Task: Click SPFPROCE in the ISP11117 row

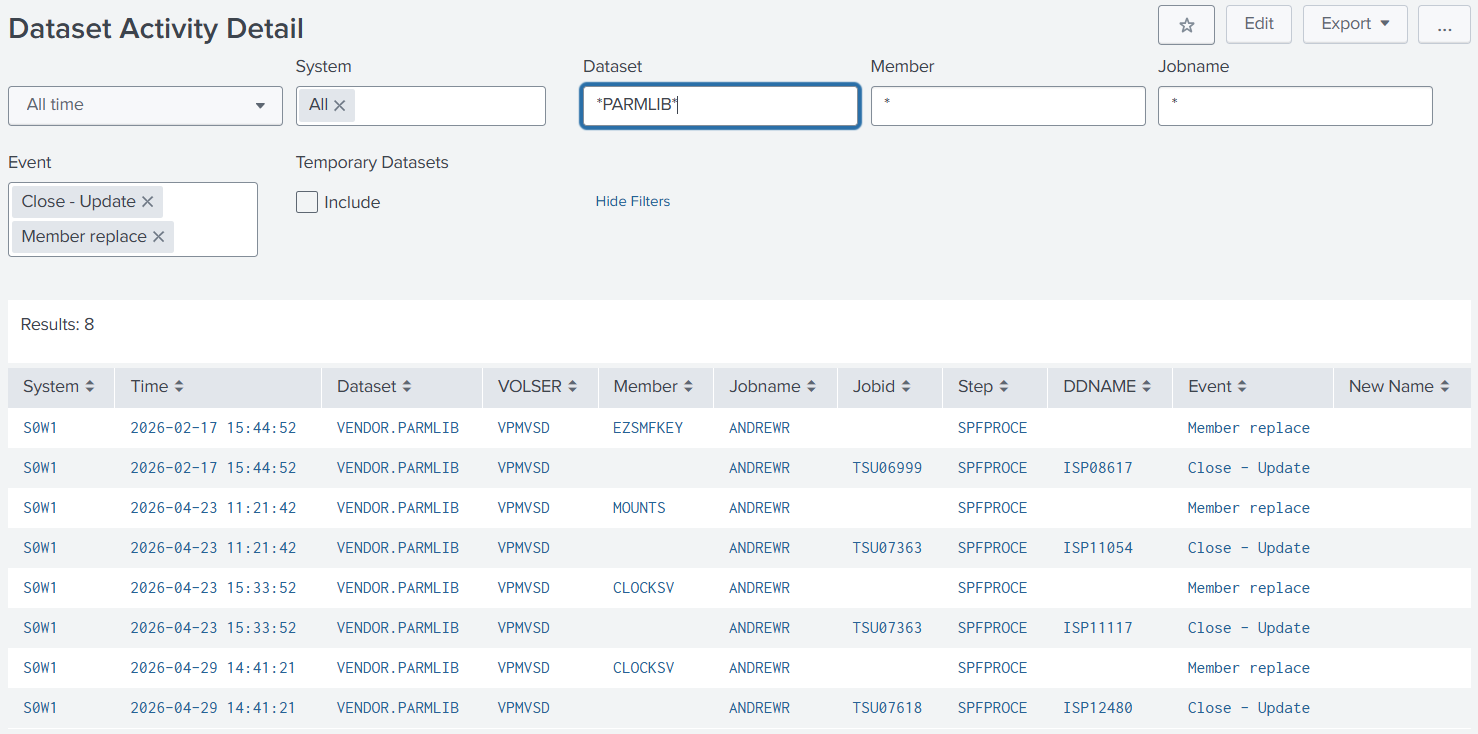Action: click(992, 628)
